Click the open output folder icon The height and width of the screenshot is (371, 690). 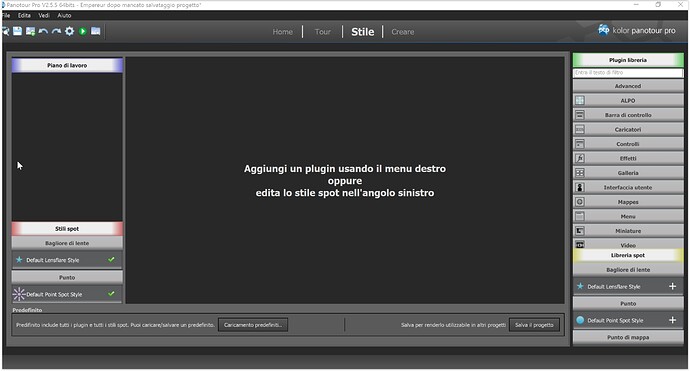95,31
